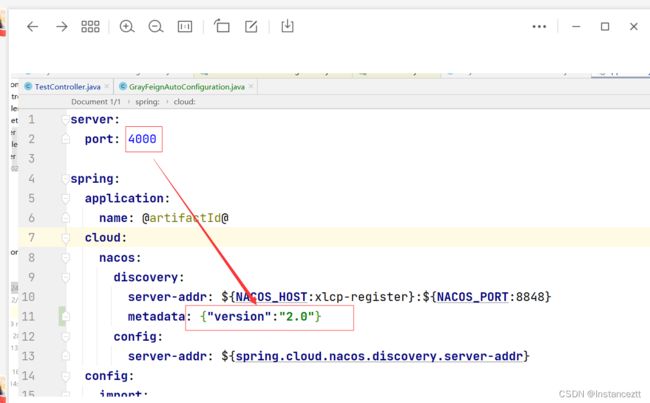
Task: Collapse the config block at line 14
Action: click(x=65, y=376)
